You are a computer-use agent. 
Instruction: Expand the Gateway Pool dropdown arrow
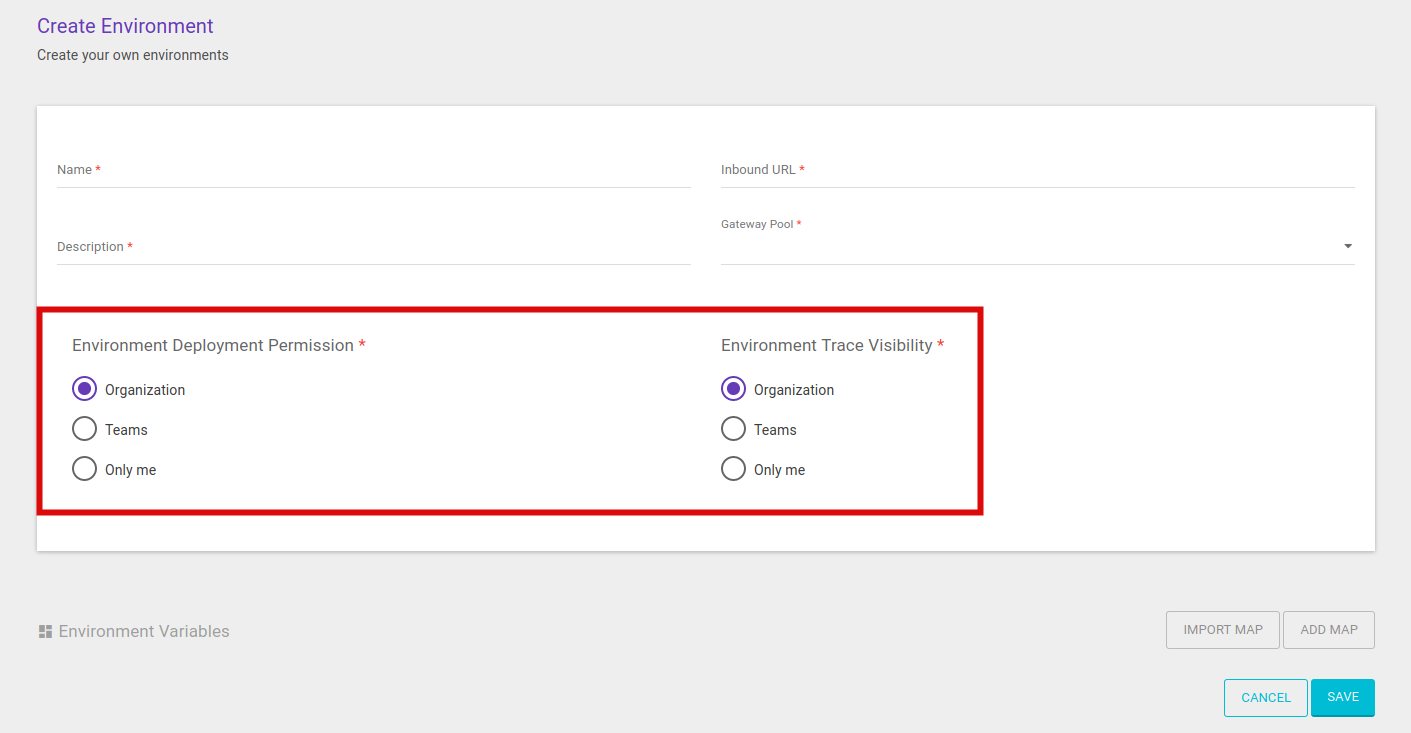click(x=1347, y=246)
